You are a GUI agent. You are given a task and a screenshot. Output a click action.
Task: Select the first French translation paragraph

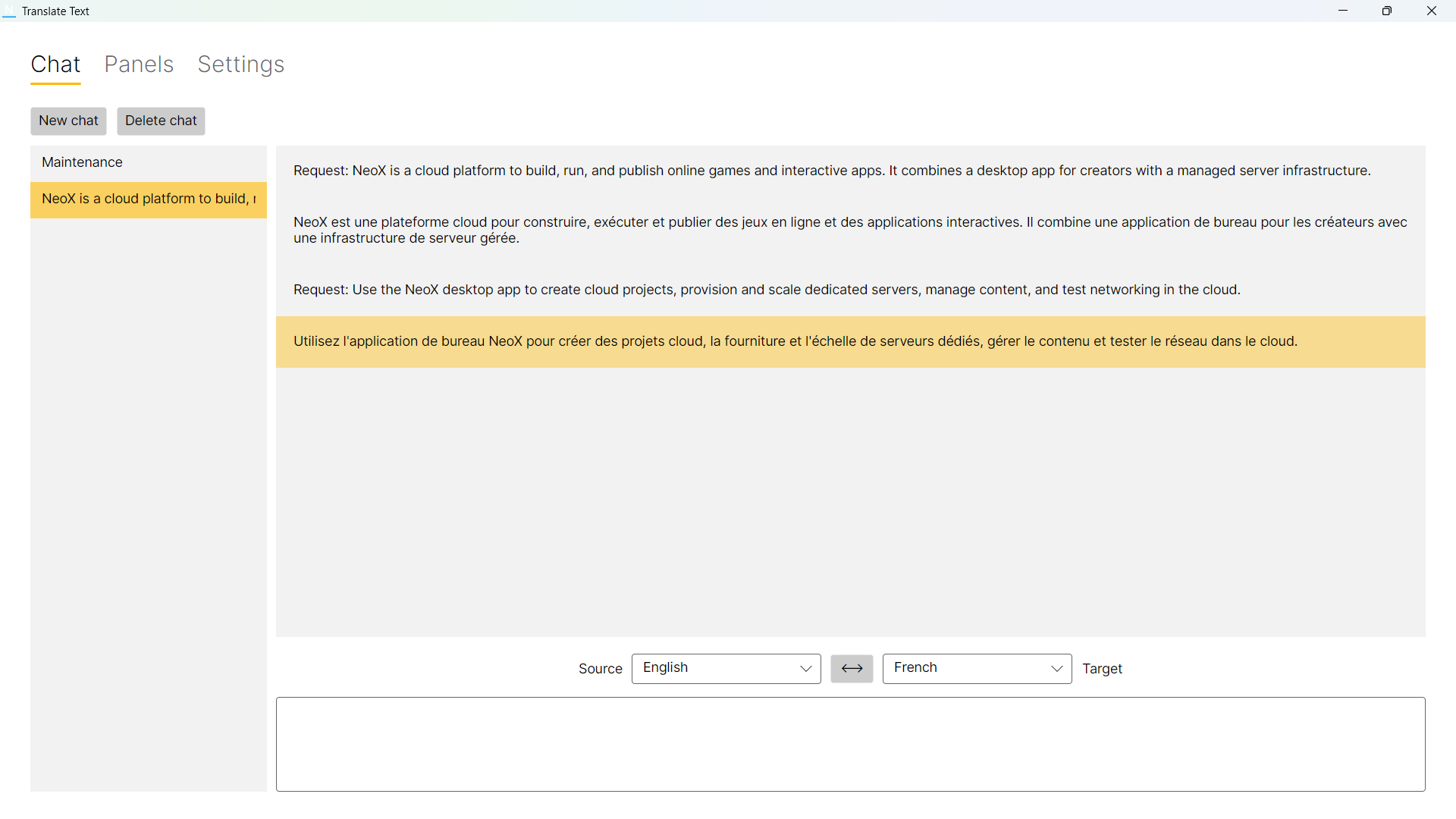coord(849,230)
